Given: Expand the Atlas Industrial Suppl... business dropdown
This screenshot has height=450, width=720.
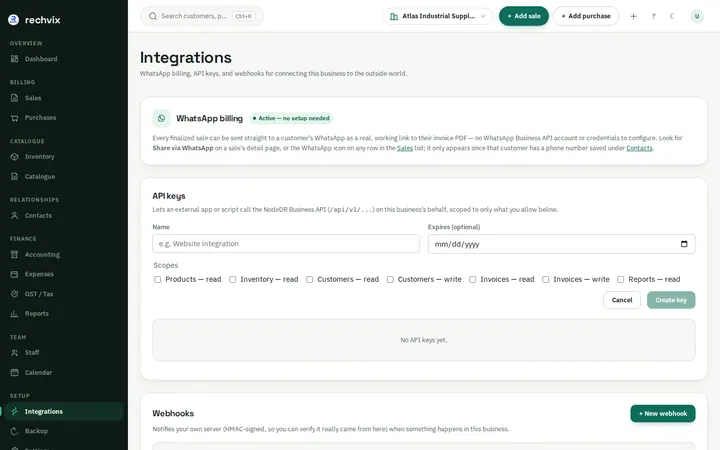Looking at the screenshot, I should click(x=438, y=16).
